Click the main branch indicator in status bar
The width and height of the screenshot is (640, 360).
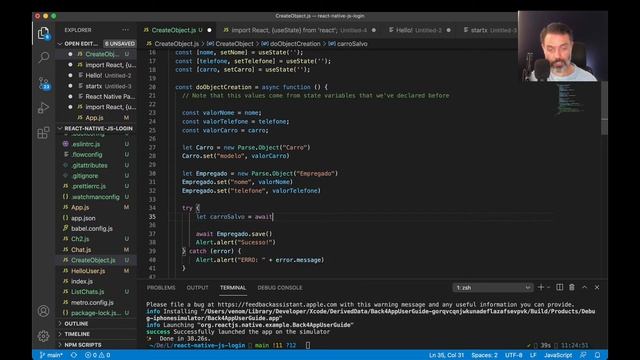click(51, 355)
